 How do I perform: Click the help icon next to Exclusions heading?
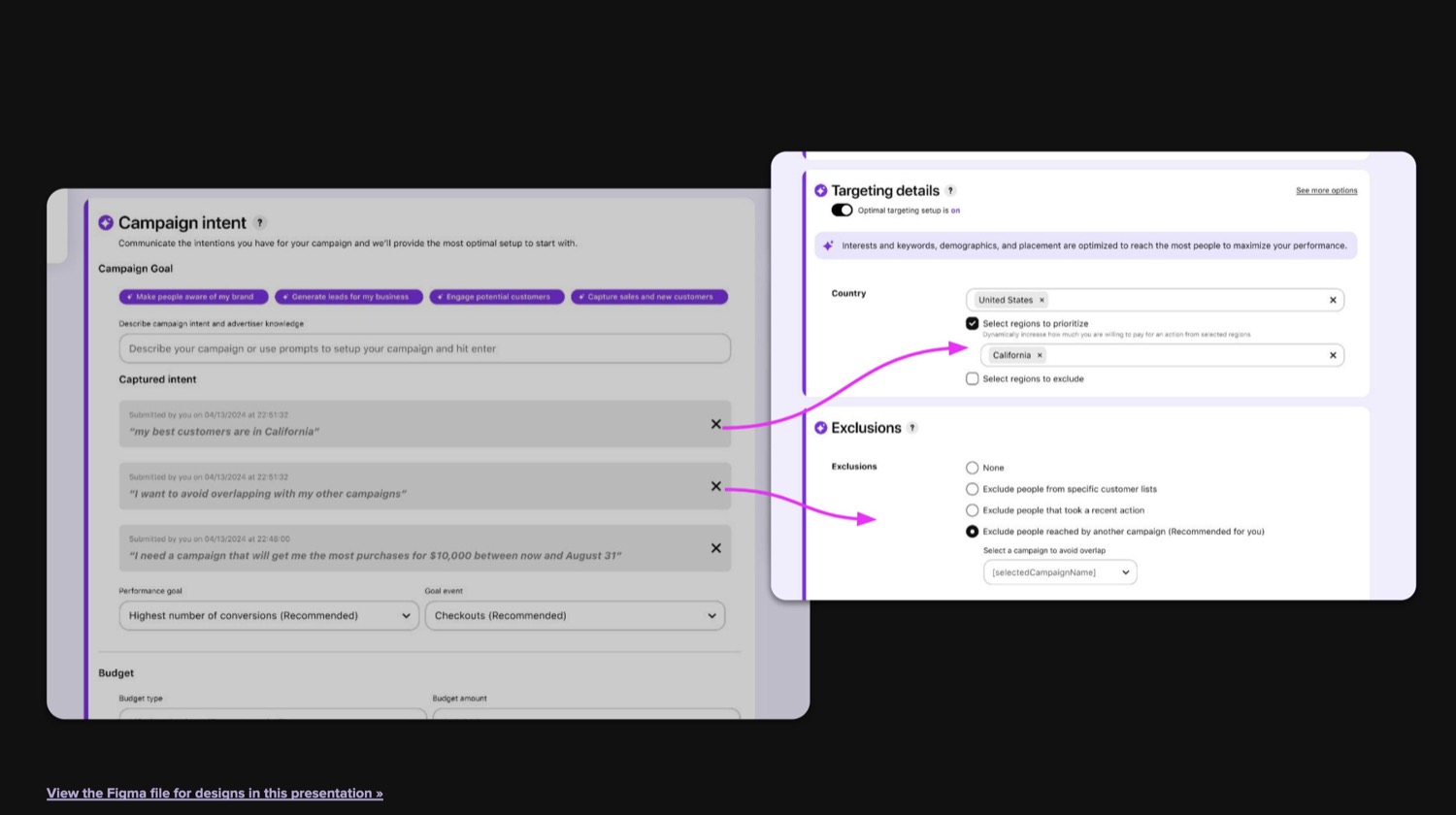912,428
